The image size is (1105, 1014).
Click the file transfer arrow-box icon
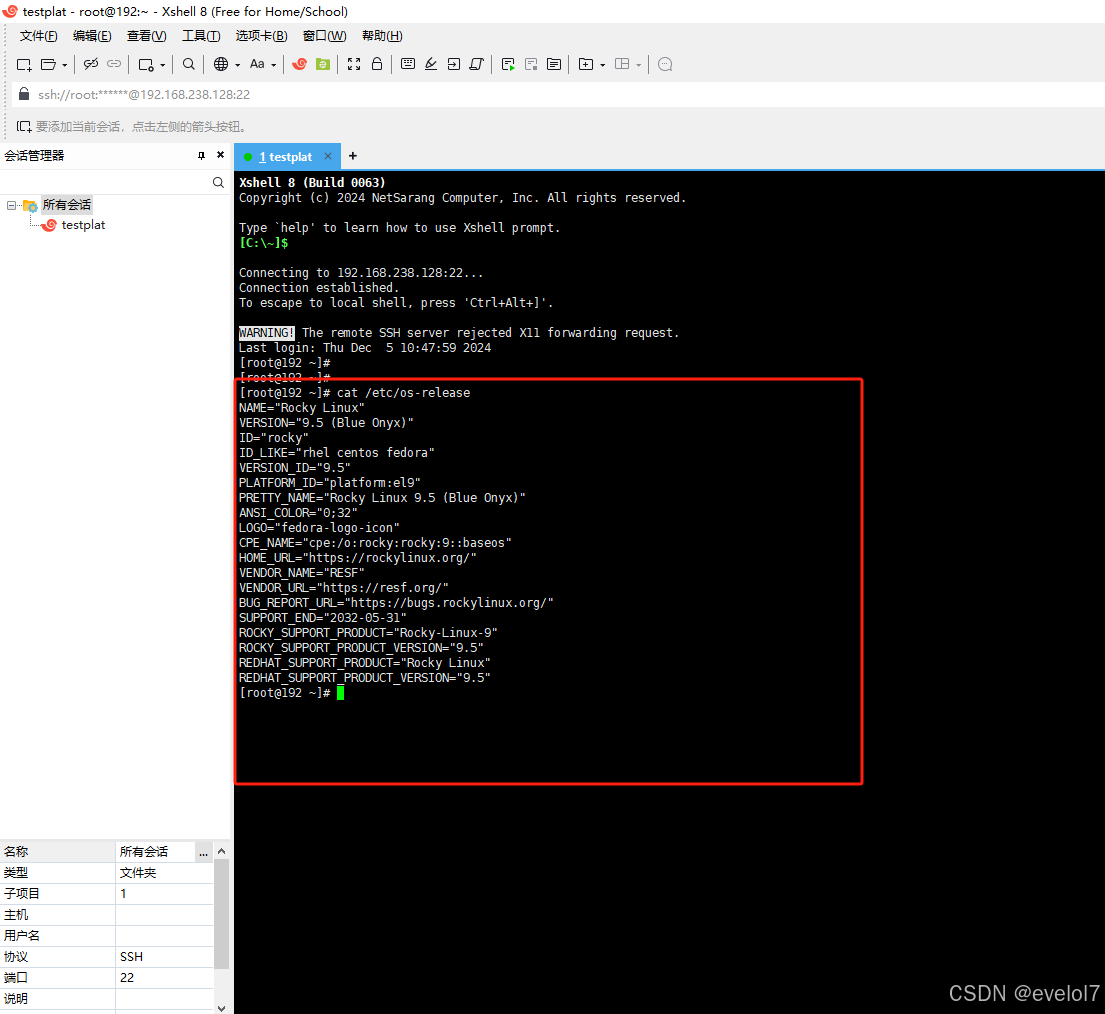(x=454, y=64)
